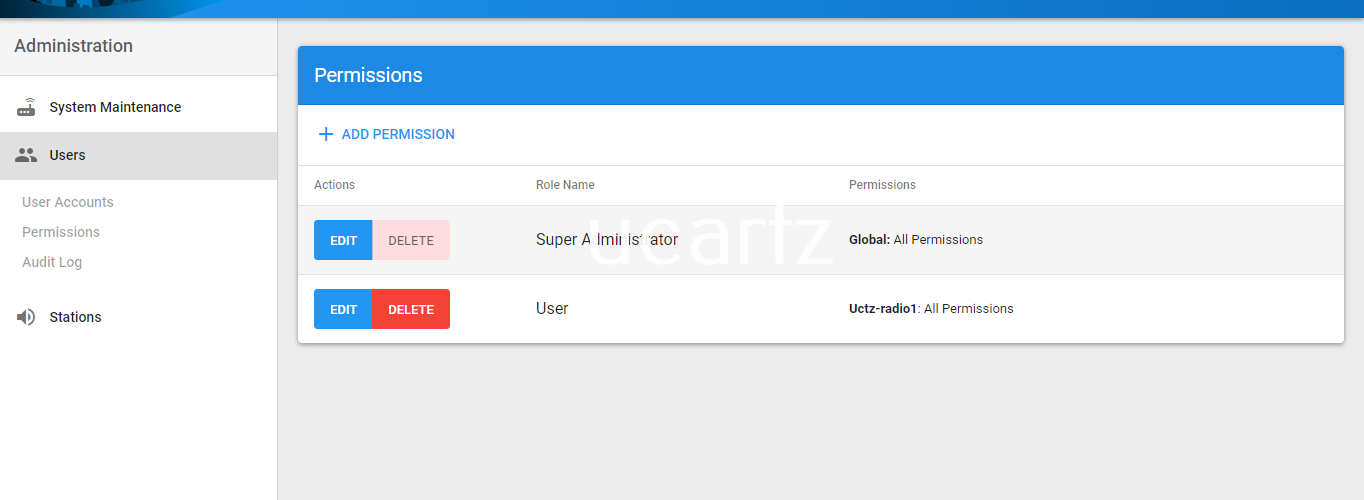1364x500 pixels.
Task: Click the System Maintenance router icon
Action: tap(26, 107)
